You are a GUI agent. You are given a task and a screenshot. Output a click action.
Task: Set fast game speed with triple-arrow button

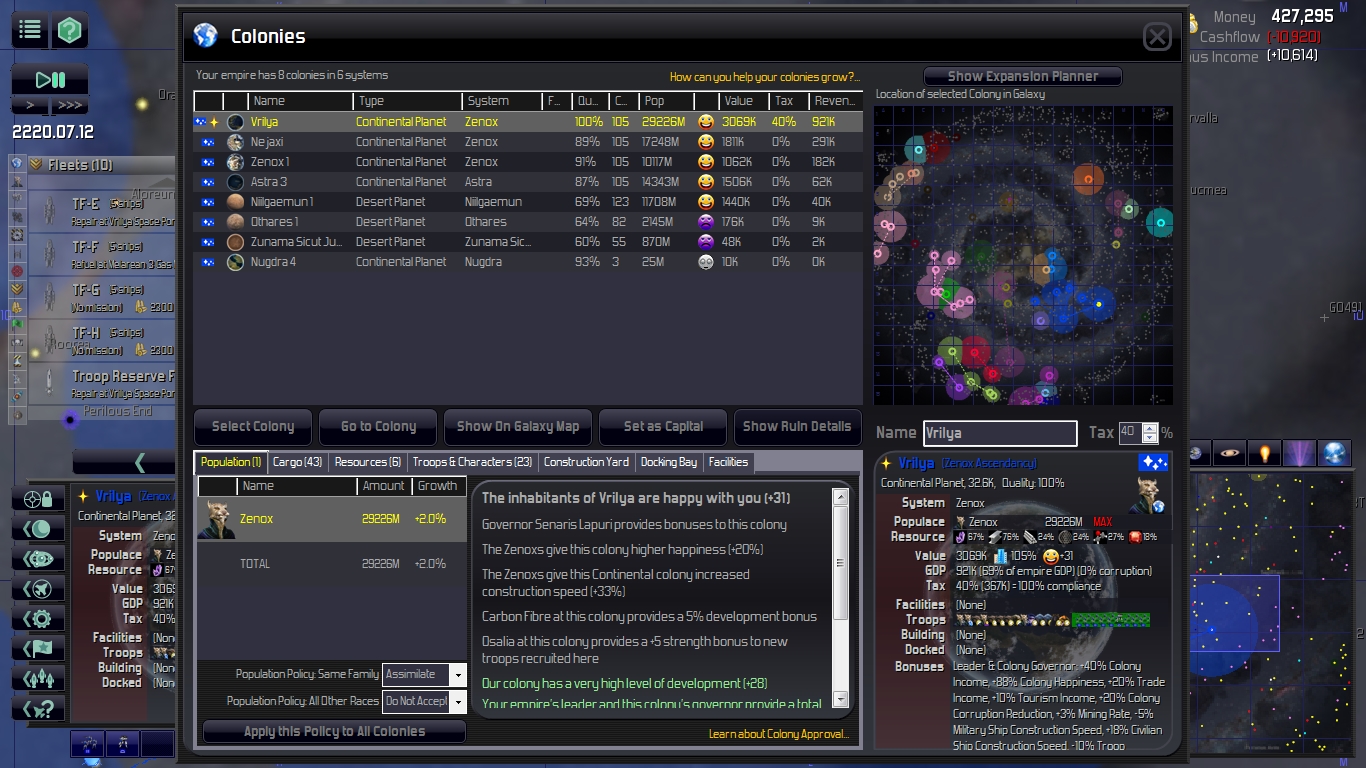click(x=70, y=105)
